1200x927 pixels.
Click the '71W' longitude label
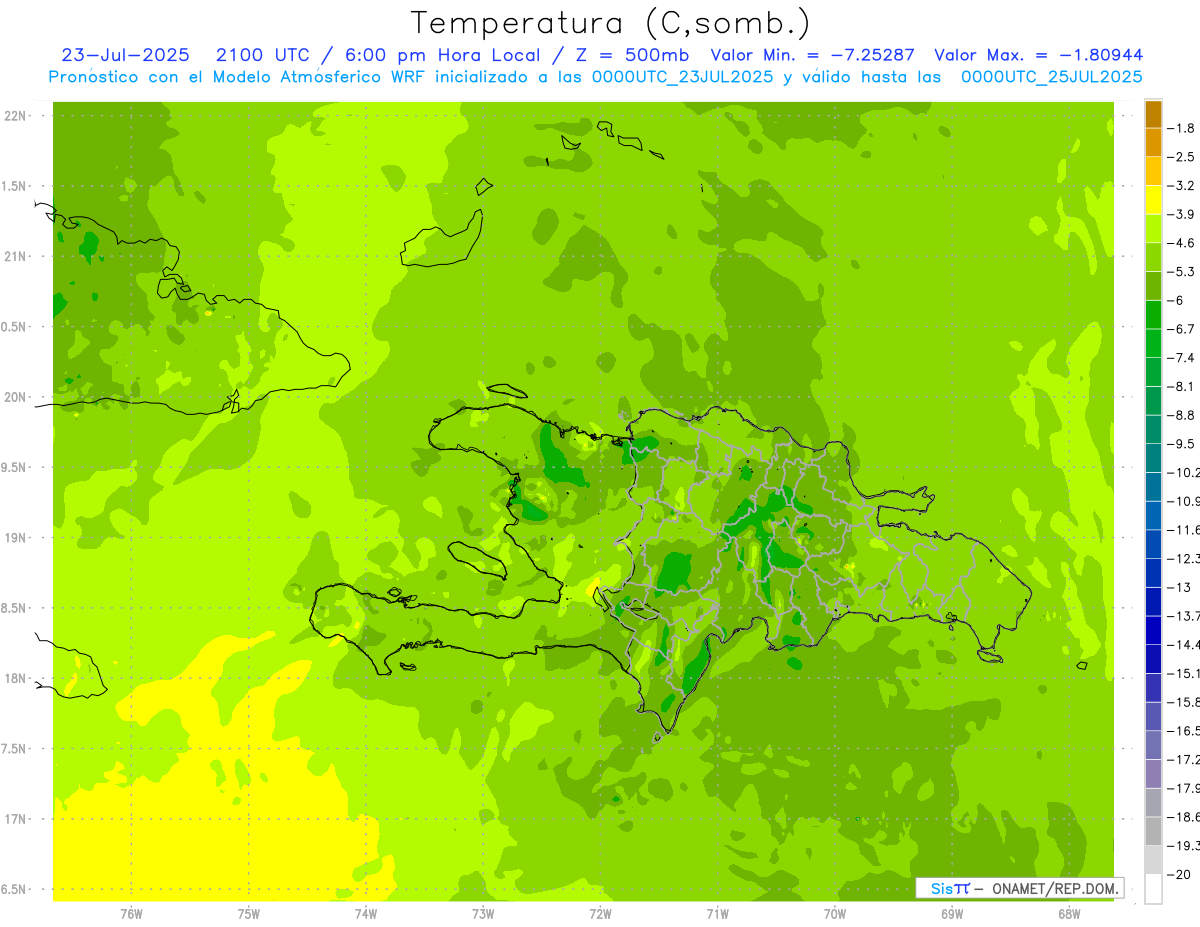717,914
